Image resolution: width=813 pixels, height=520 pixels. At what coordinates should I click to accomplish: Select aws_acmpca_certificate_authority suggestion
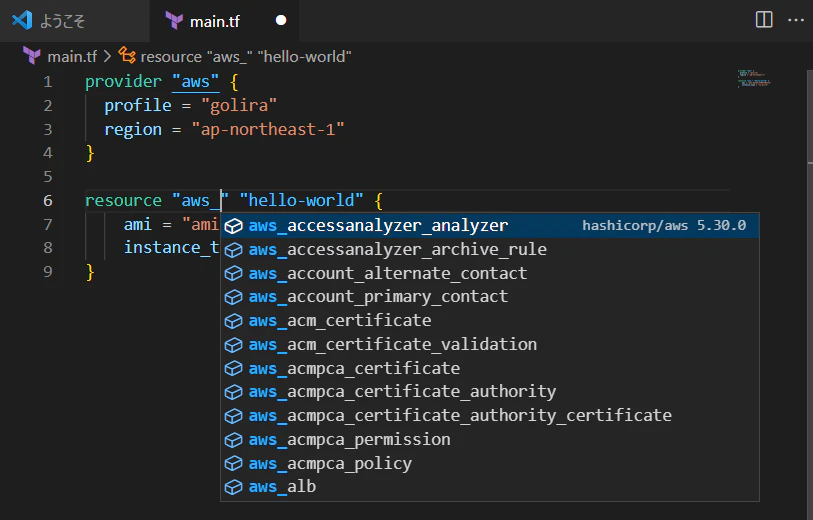click(x=490, y=392)
